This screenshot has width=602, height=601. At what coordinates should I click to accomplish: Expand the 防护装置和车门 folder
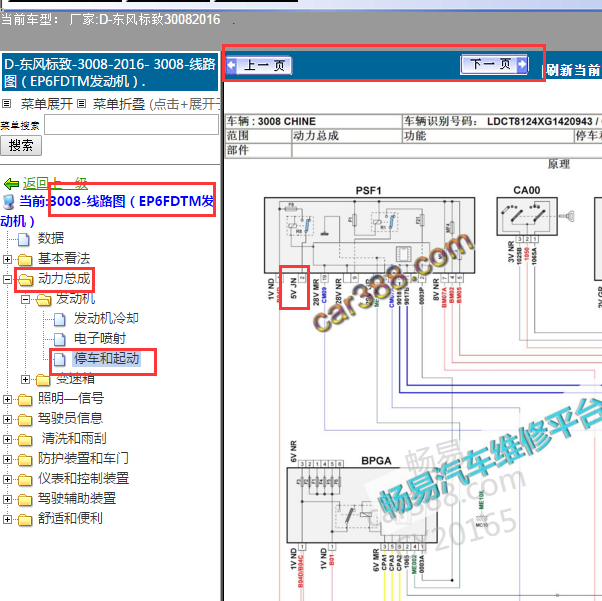coord(7,459)
